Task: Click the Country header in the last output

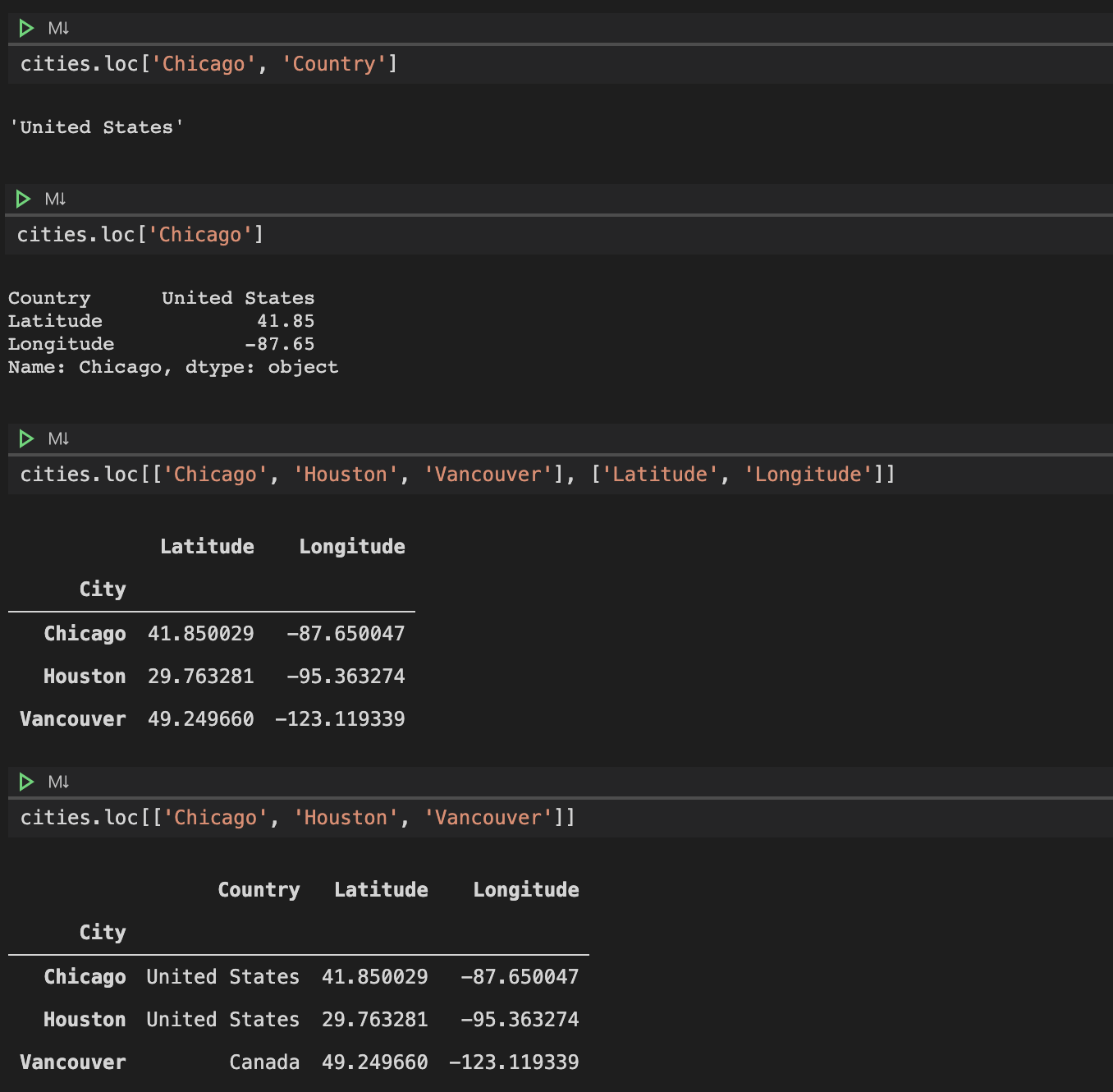Action: [x=259, y=889]
